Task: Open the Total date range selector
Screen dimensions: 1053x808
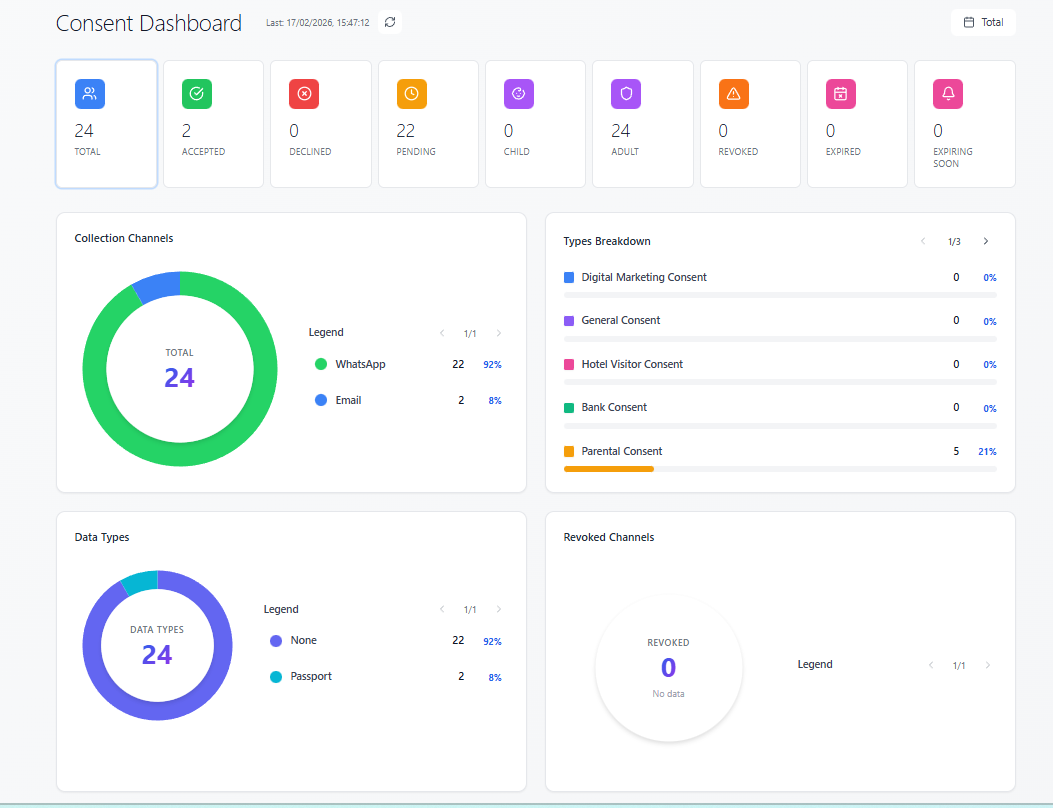Action: (982, 21)
